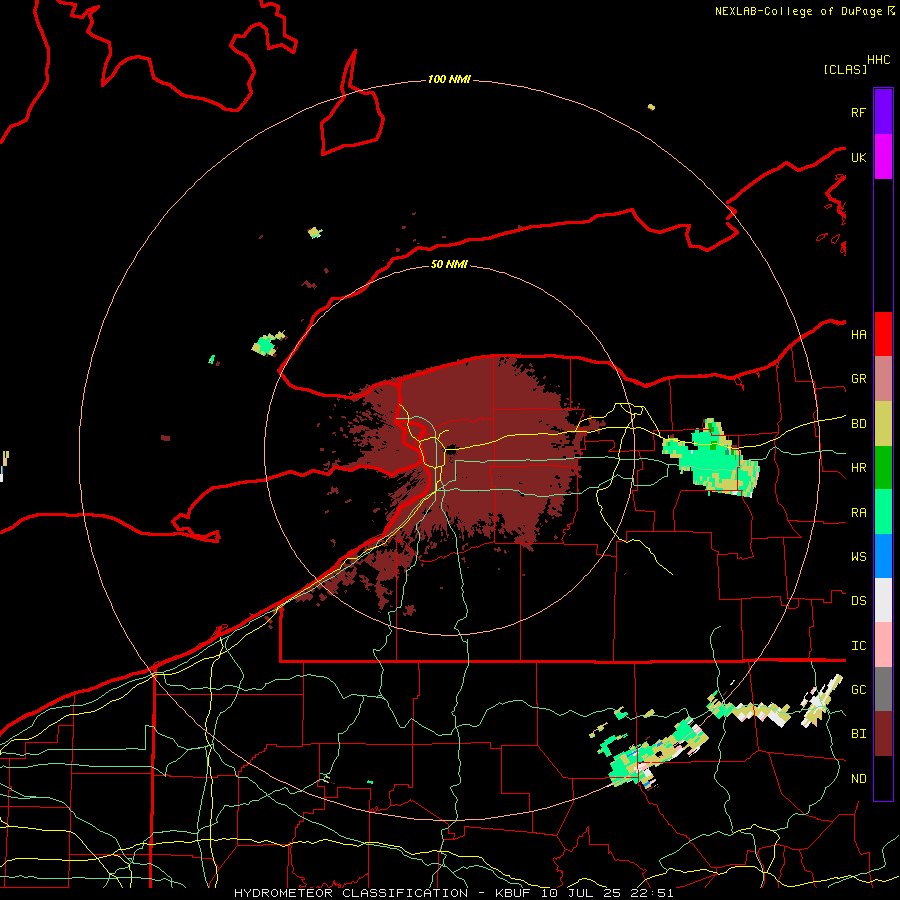The image size is (900, 900).
Task: Click the KBUF radar site identifier
Action: pos(513,893)
